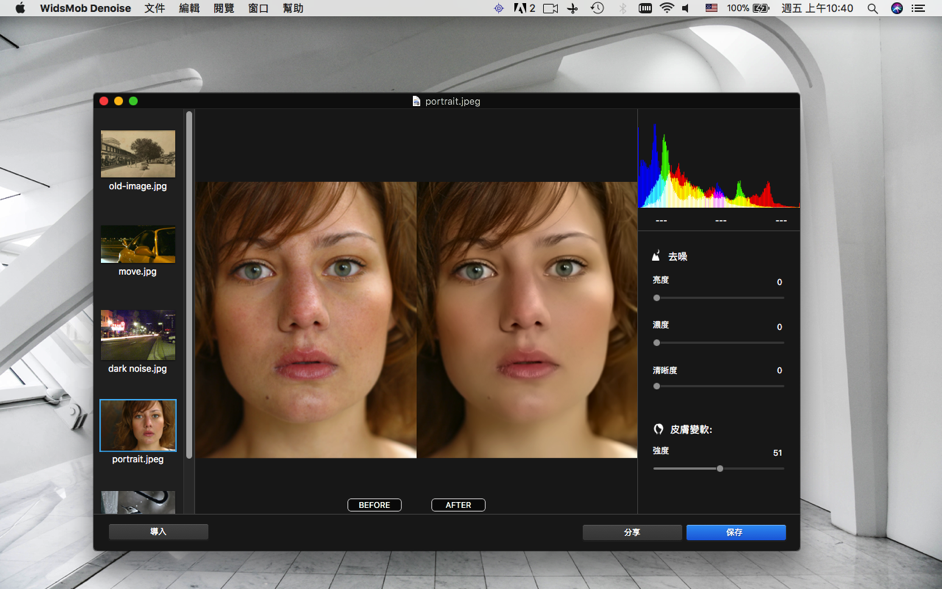942x589 pixels.
Task: Click the 去噪 denoise section icon
Action: (x=657, y=256)
